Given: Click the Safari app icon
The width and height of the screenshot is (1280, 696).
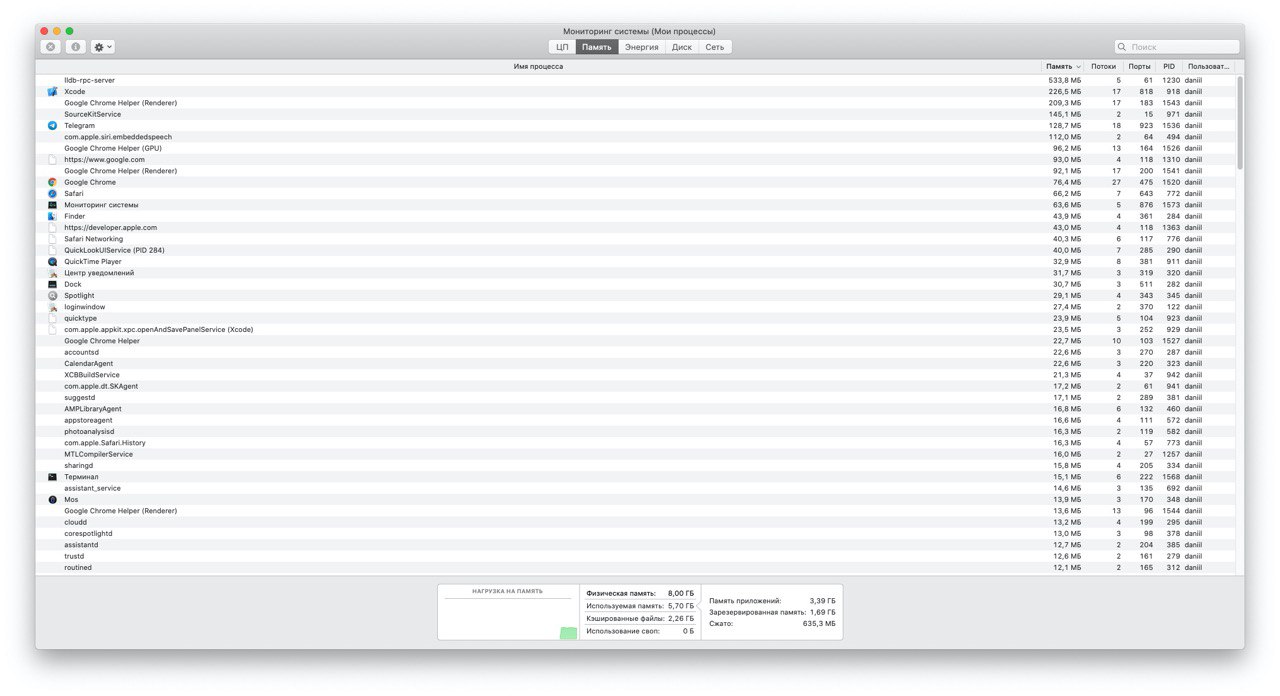Looking at the screenshot, I should click(53, 193).
